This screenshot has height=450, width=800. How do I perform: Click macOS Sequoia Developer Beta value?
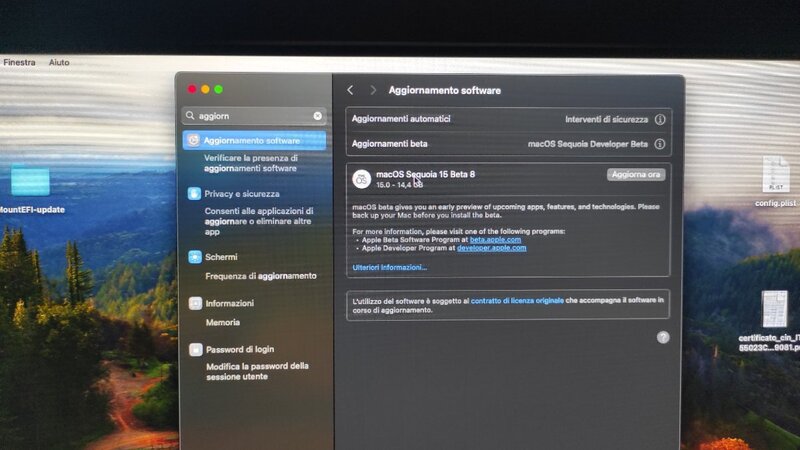point(588,144)
